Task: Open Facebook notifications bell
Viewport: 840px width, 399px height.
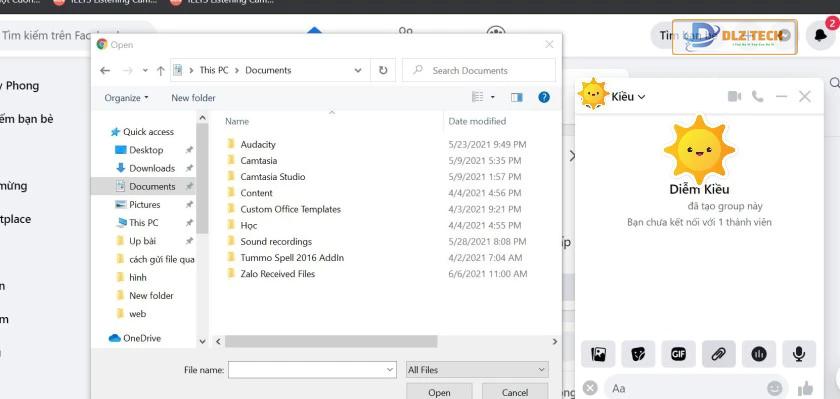Action: (821, 35)
